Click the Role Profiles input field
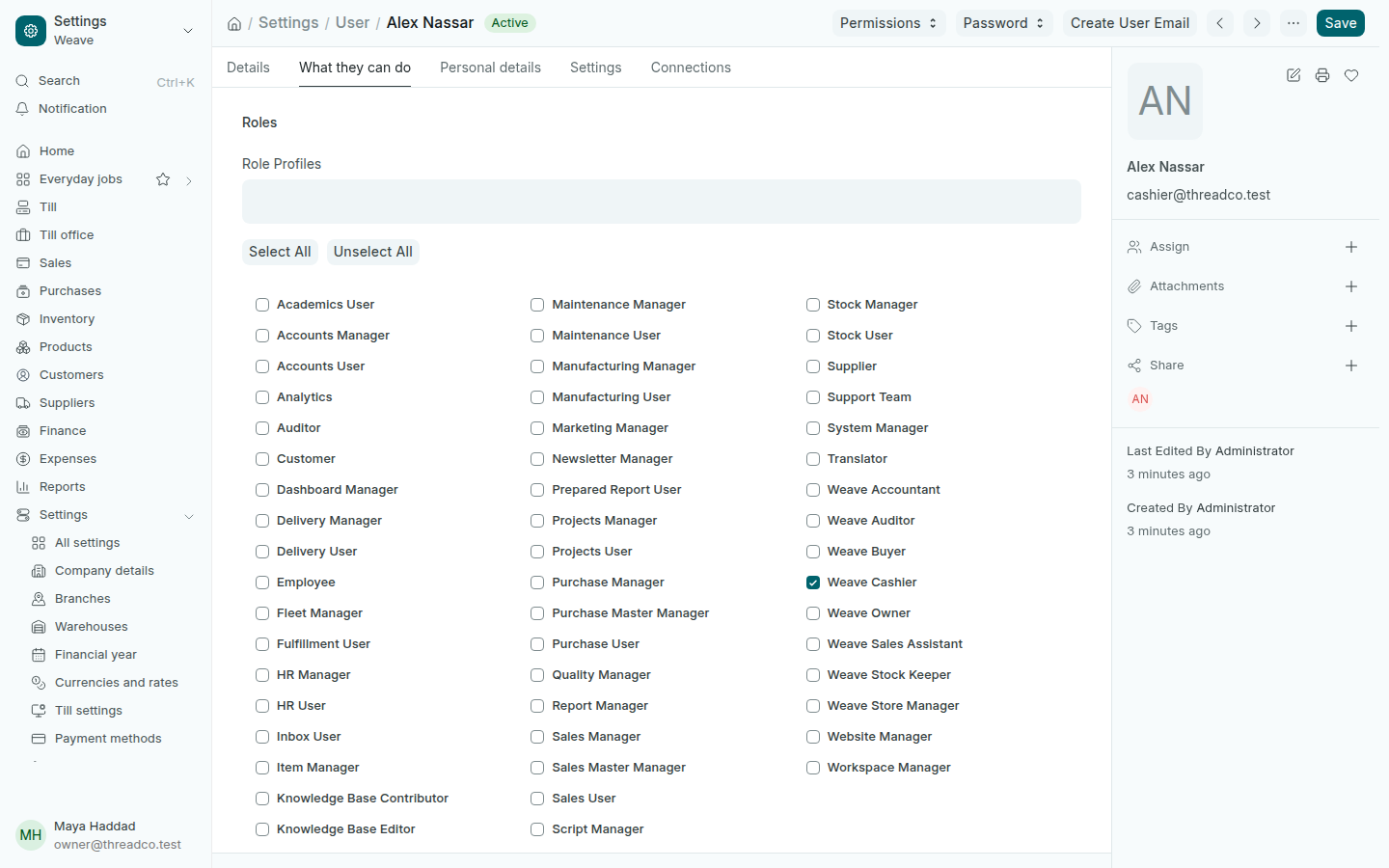 pyautogui.click(x=662, y=202)
